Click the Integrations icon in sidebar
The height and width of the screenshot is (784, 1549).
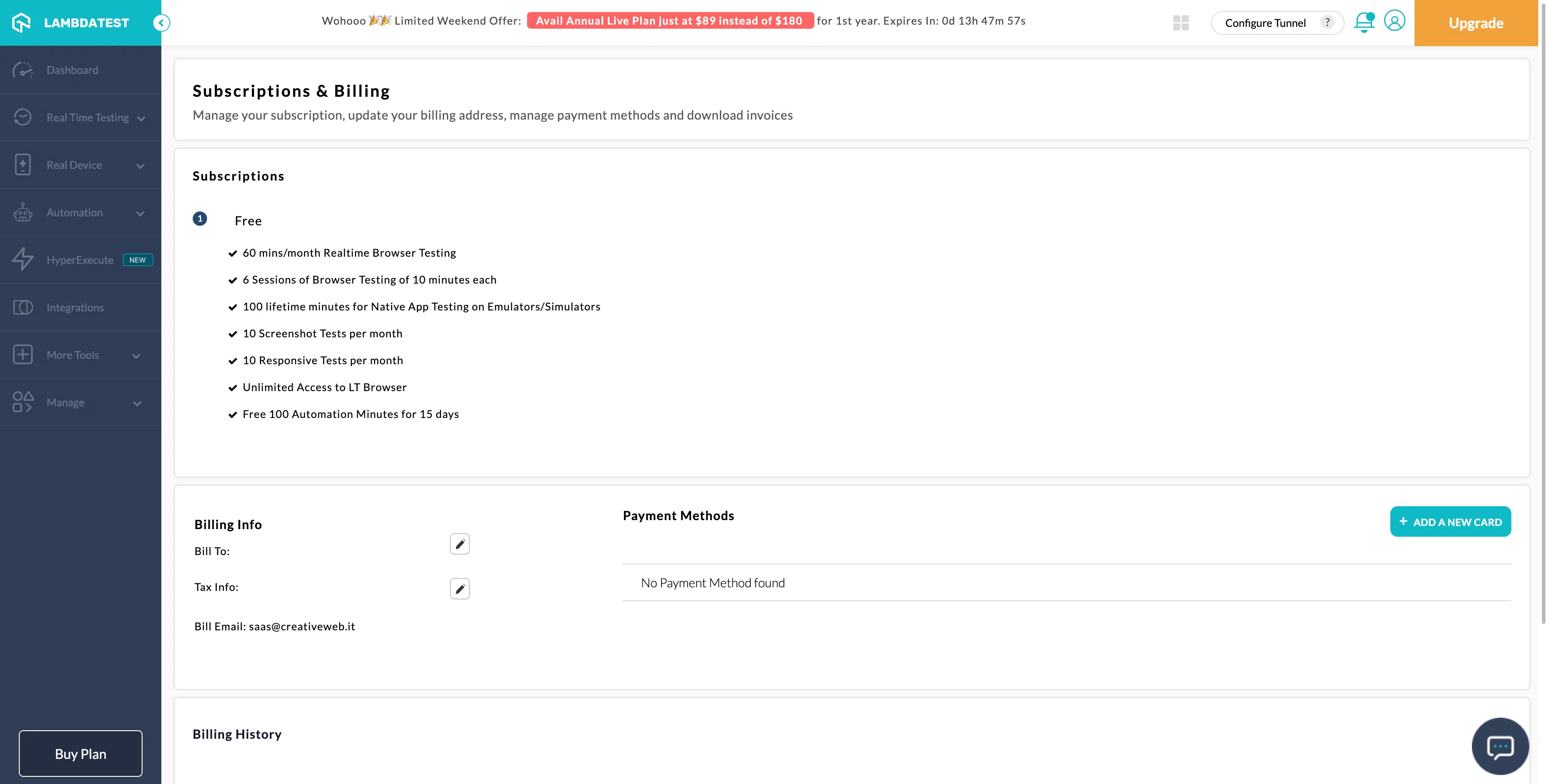coord(23,307)
